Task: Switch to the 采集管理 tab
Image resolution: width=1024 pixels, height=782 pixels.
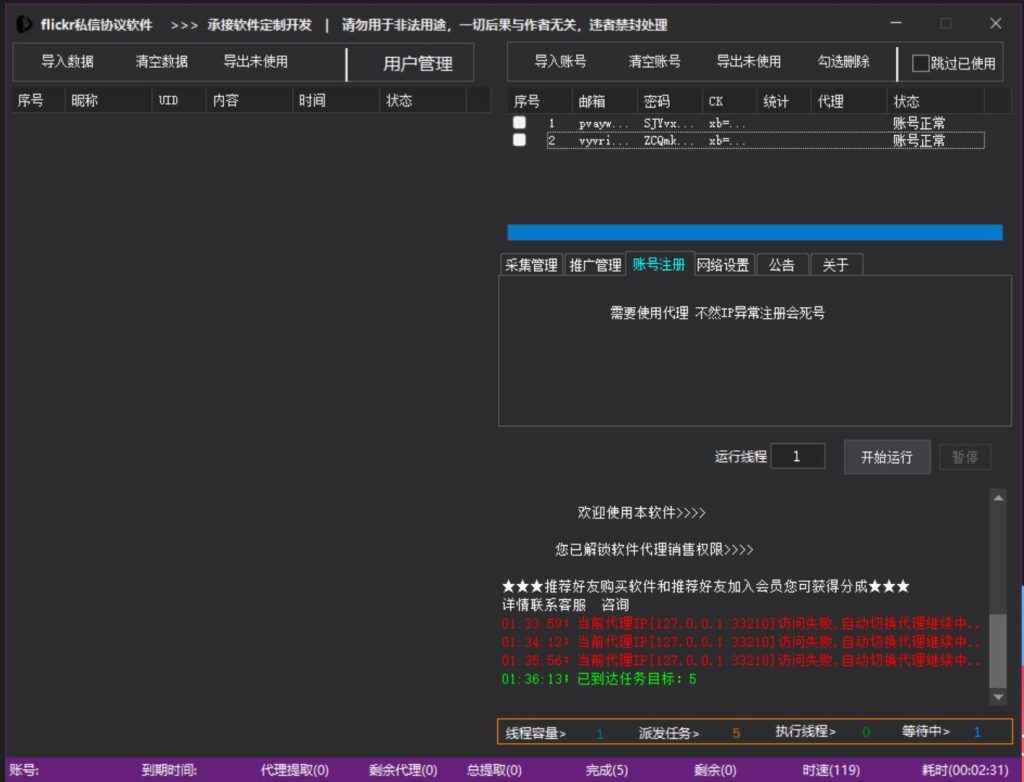Action: [x=531, y=265]
